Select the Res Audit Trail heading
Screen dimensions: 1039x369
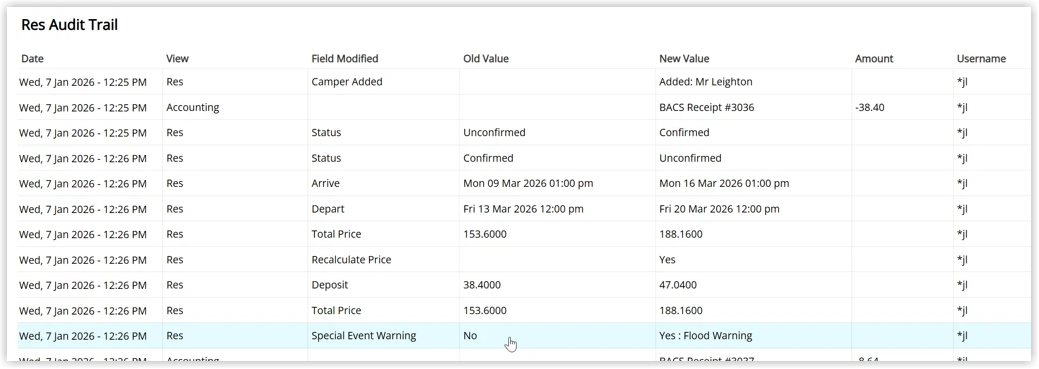[70, 25]
